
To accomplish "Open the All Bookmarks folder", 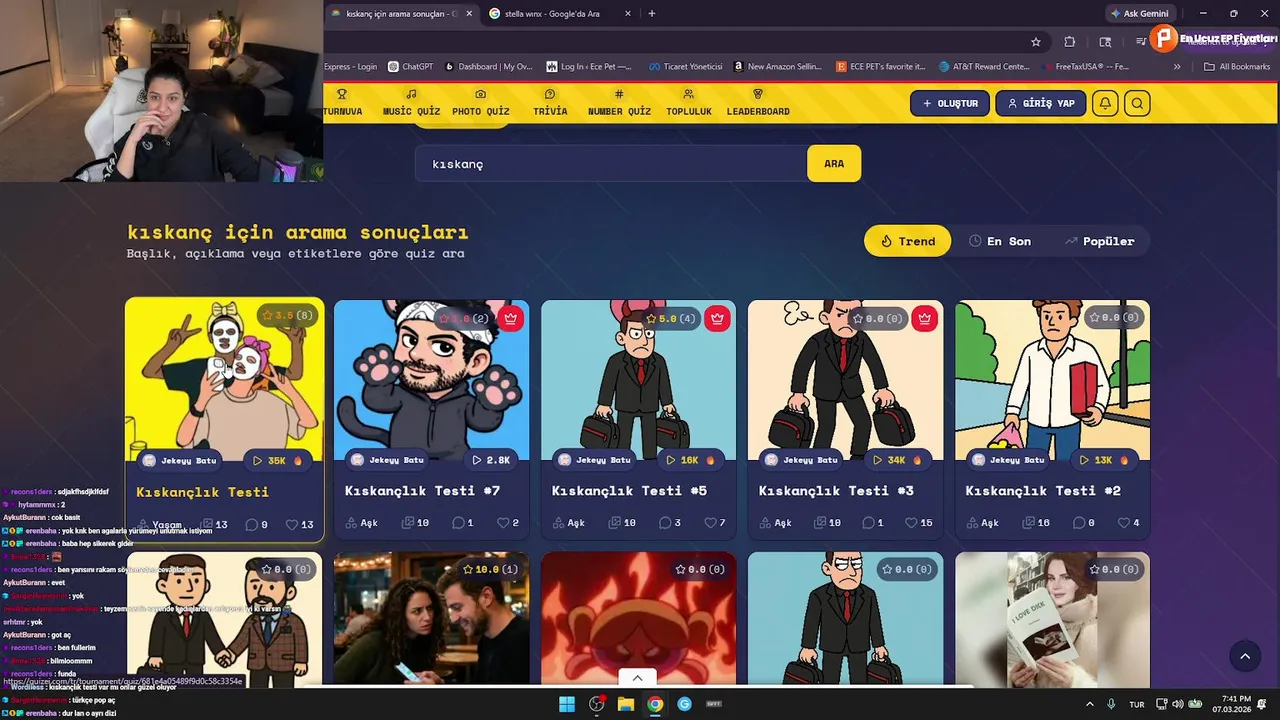I will click(x=1237, y=66).
